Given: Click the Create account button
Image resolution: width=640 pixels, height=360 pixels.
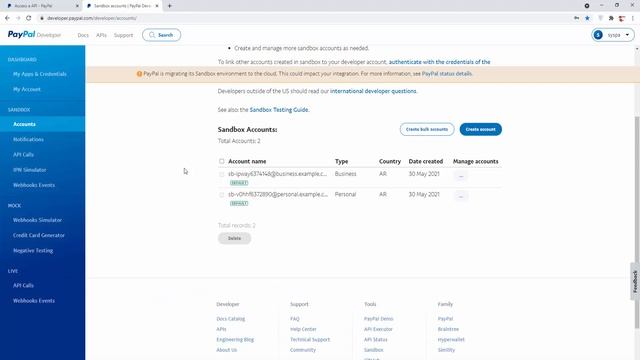Looking at the screenshot, I should click(480, 129).
